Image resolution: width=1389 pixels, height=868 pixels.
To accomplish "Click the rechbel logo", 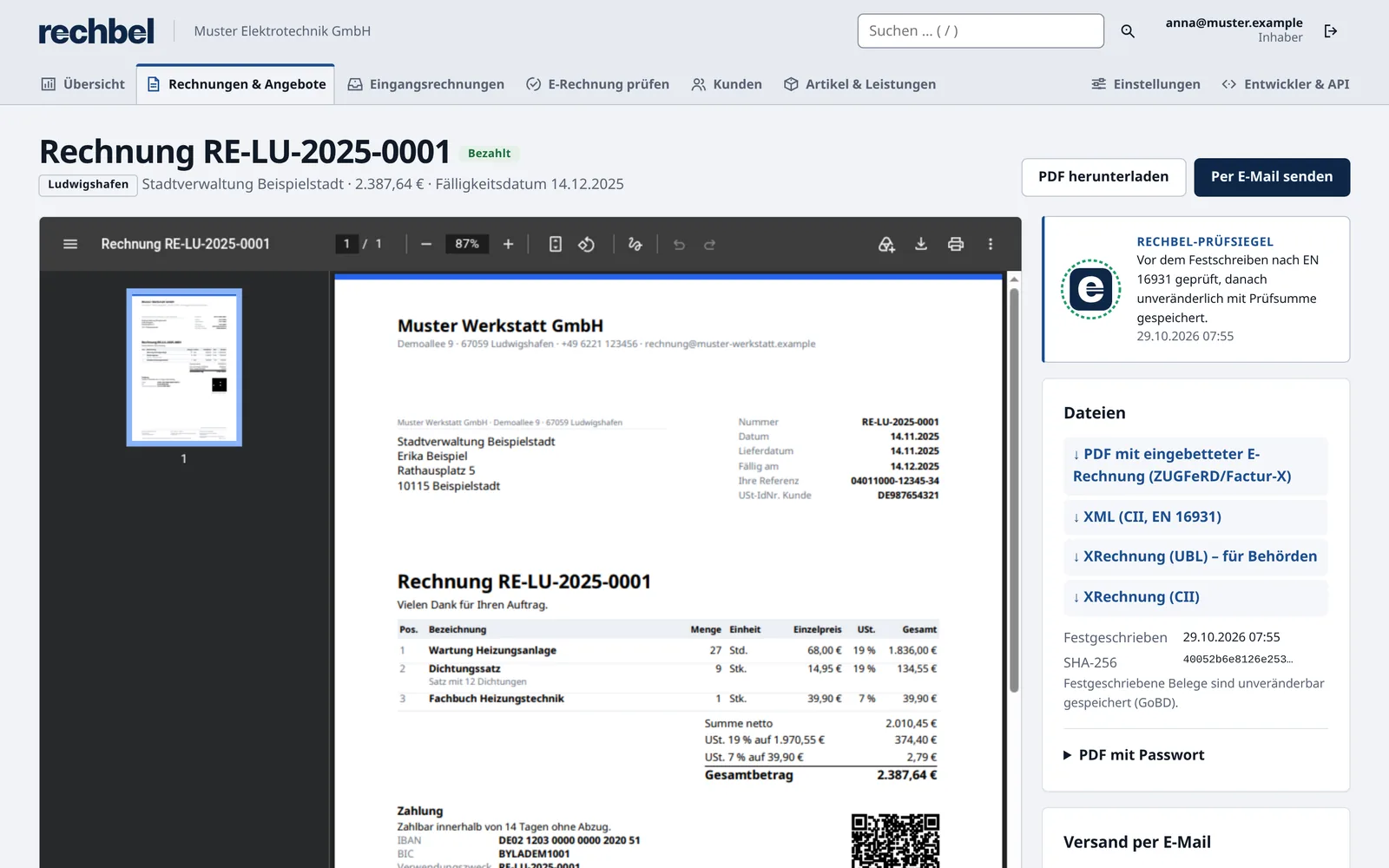I will point(96,31).
